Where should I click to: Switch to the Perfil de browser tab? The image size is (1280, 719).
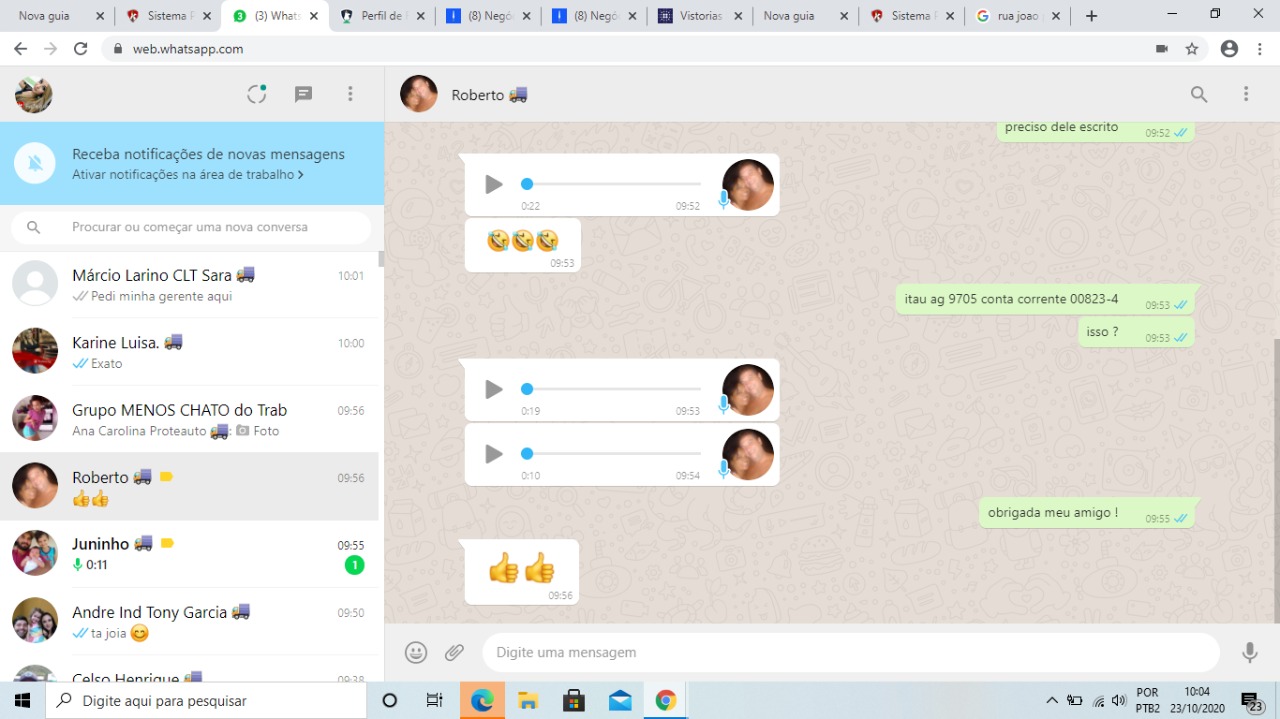pyautogui.click(x=380, y=16)
